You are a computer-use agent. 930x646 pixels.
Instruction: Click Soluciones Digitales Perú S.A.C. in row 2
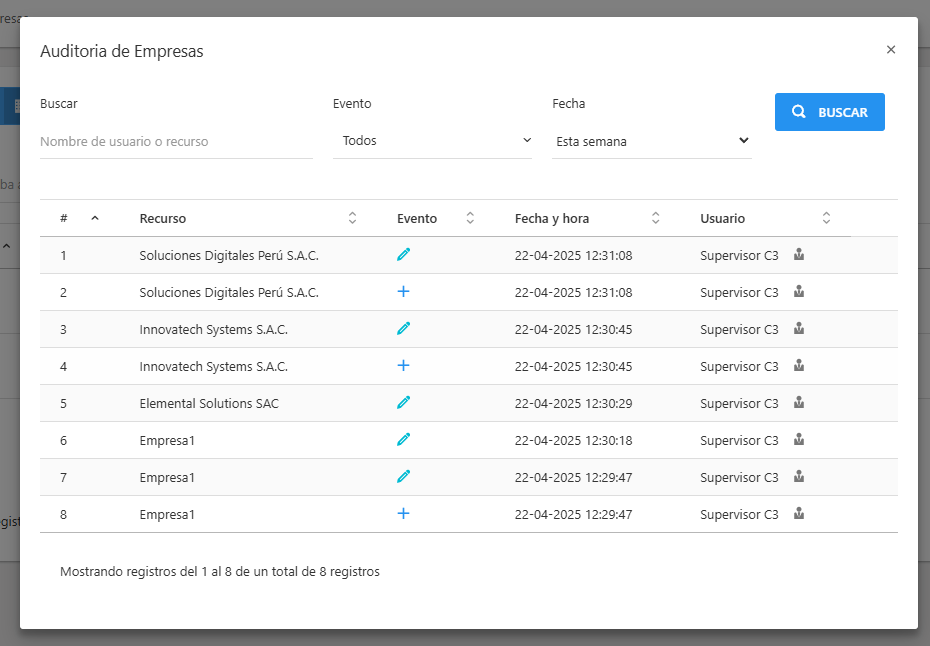[229, 292]
